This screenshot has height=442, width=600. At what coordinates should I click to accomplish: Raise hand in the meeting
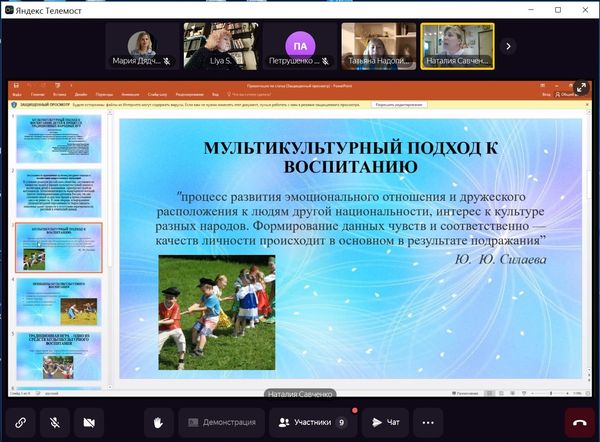point(158,422)
